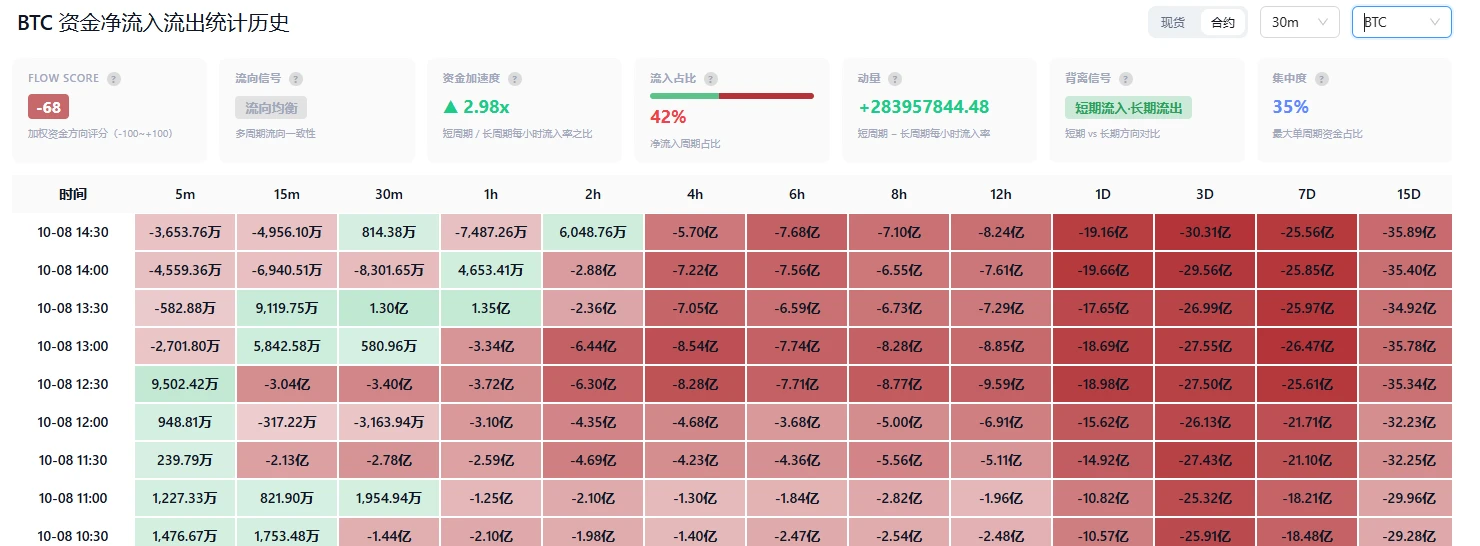Click the 10-08 12:00 time row
The height and width of the screenshot is (546, 1480).
coord(73,422)
